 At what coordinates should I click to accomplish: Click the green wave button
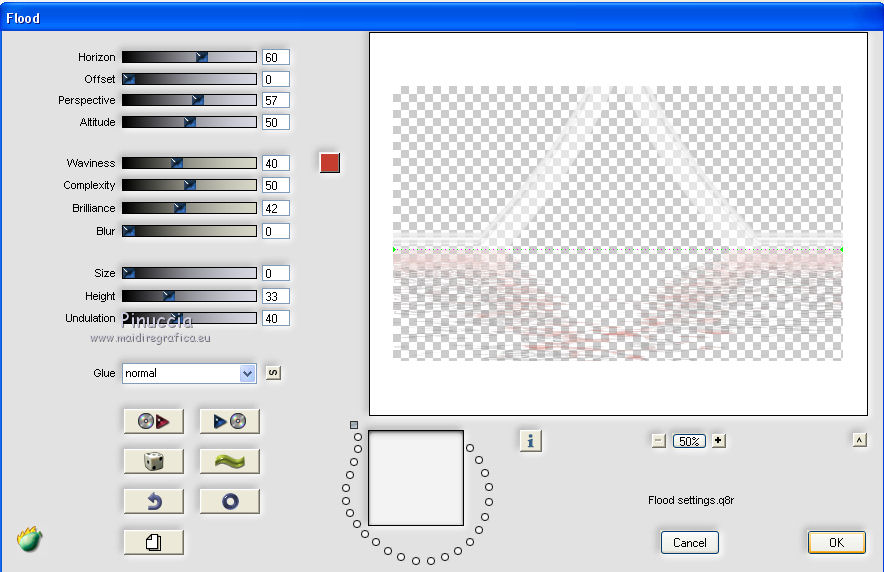[x=229, y=461]
